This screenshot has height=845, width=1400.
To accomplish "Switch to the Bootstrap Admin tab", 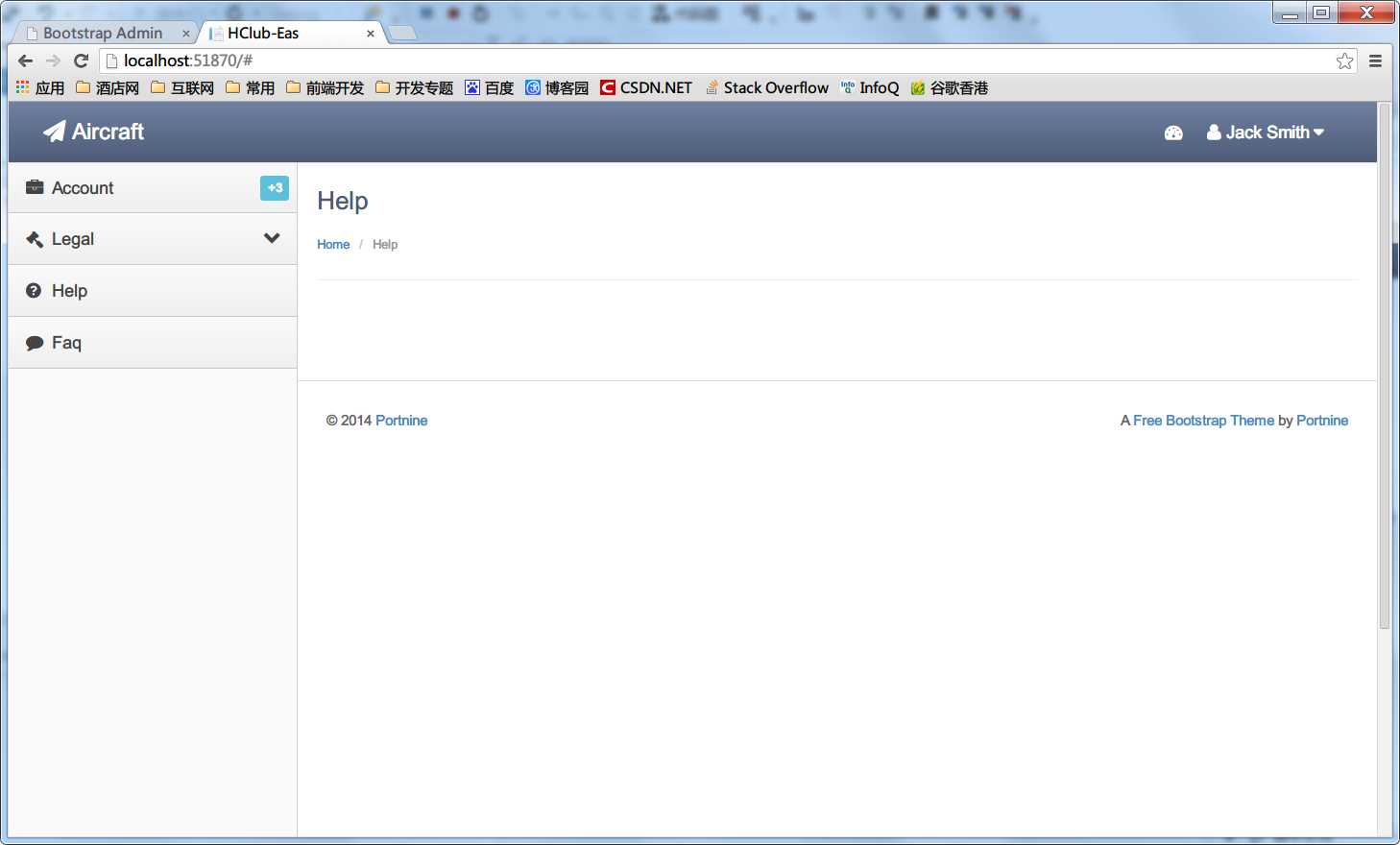I will pyautogui.click(x=103, y=33).
